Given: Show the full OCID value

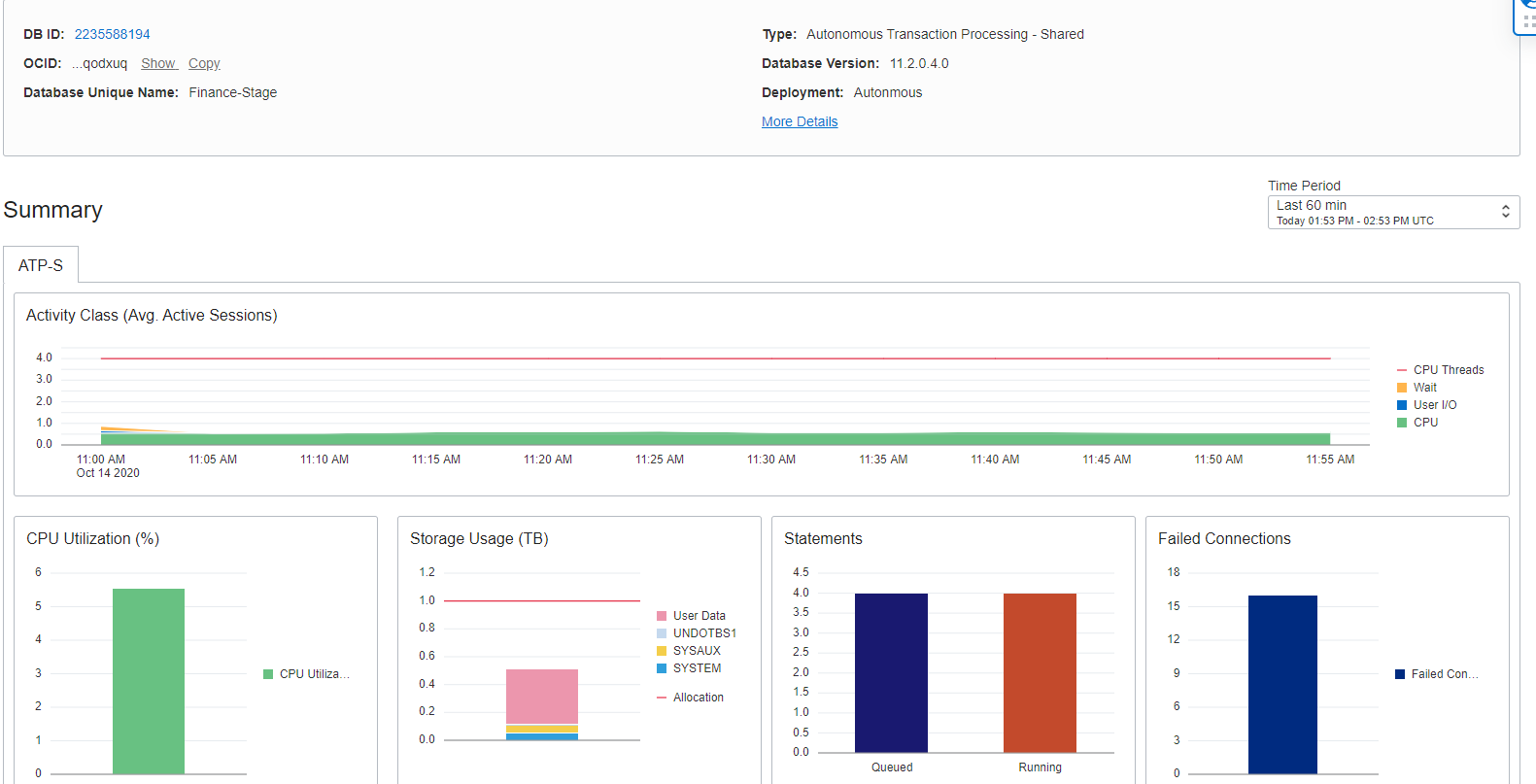Looking at the screenshot, I should [157, 63].
